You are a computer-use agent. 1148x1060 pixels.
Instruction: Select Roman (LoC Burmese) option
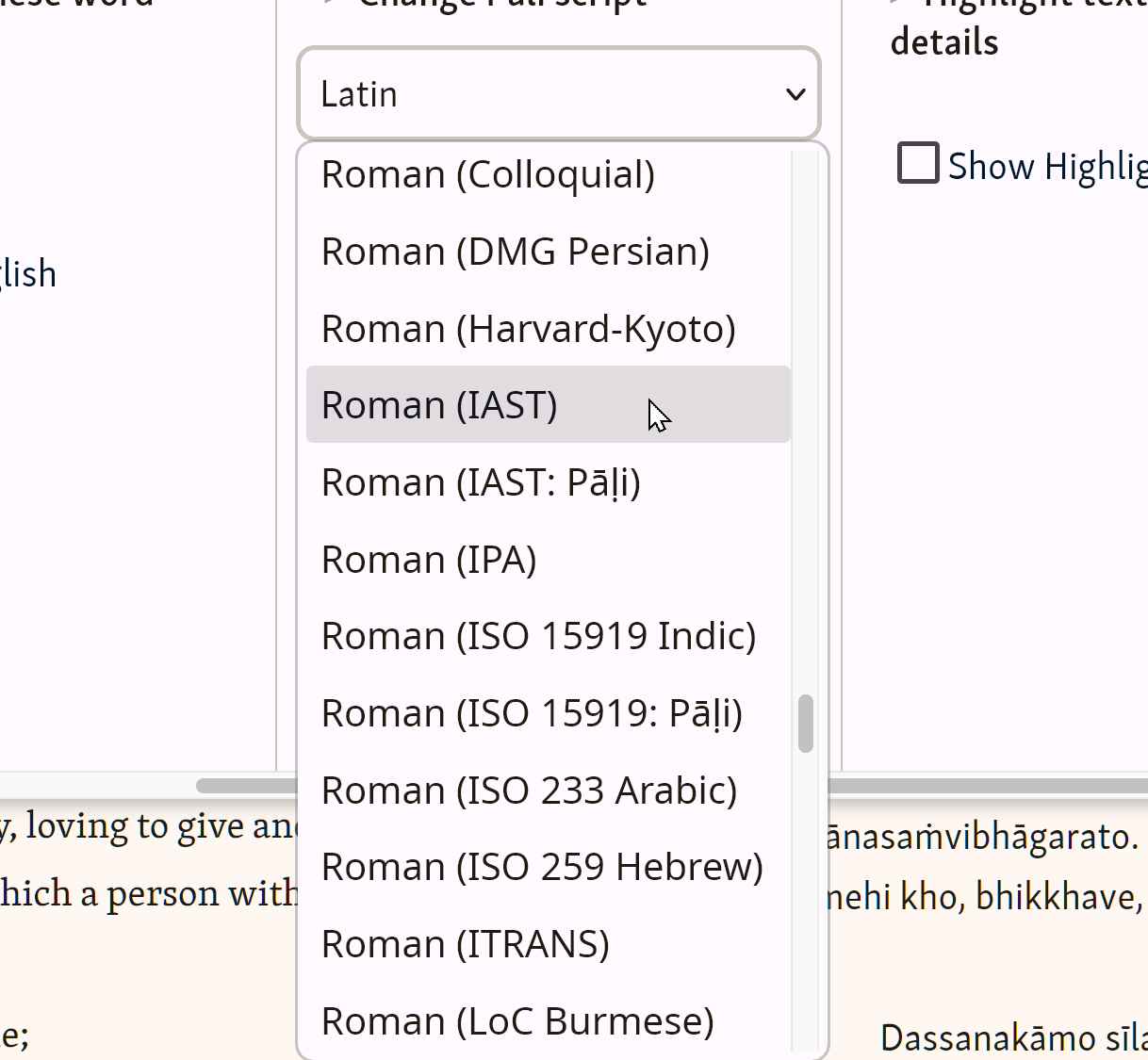point(517,1021)
